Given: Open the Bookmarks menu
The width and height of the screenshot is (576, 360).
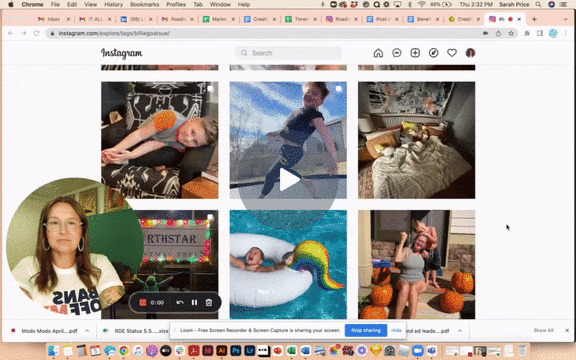Looking at the screenshot, I should (x=144, y=4).
